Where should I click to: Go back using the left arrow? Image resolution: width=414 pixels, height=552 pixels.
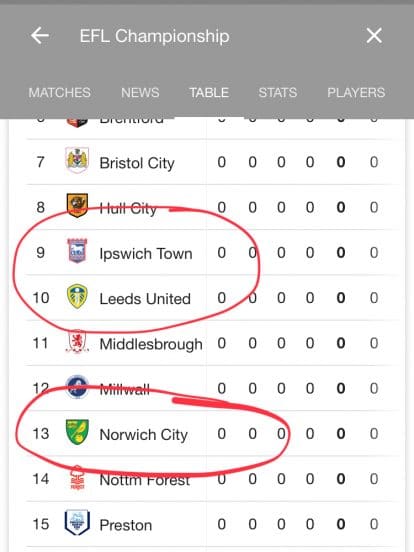[39, 36]
